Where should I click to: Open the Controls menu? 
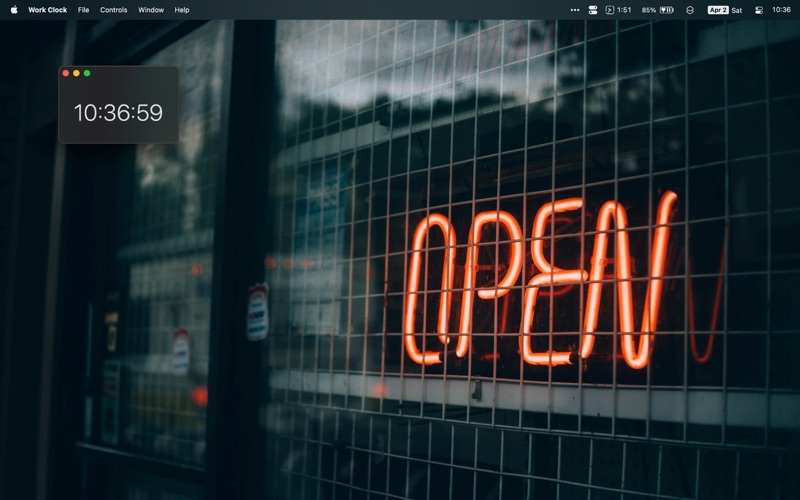tap(113, 10)
